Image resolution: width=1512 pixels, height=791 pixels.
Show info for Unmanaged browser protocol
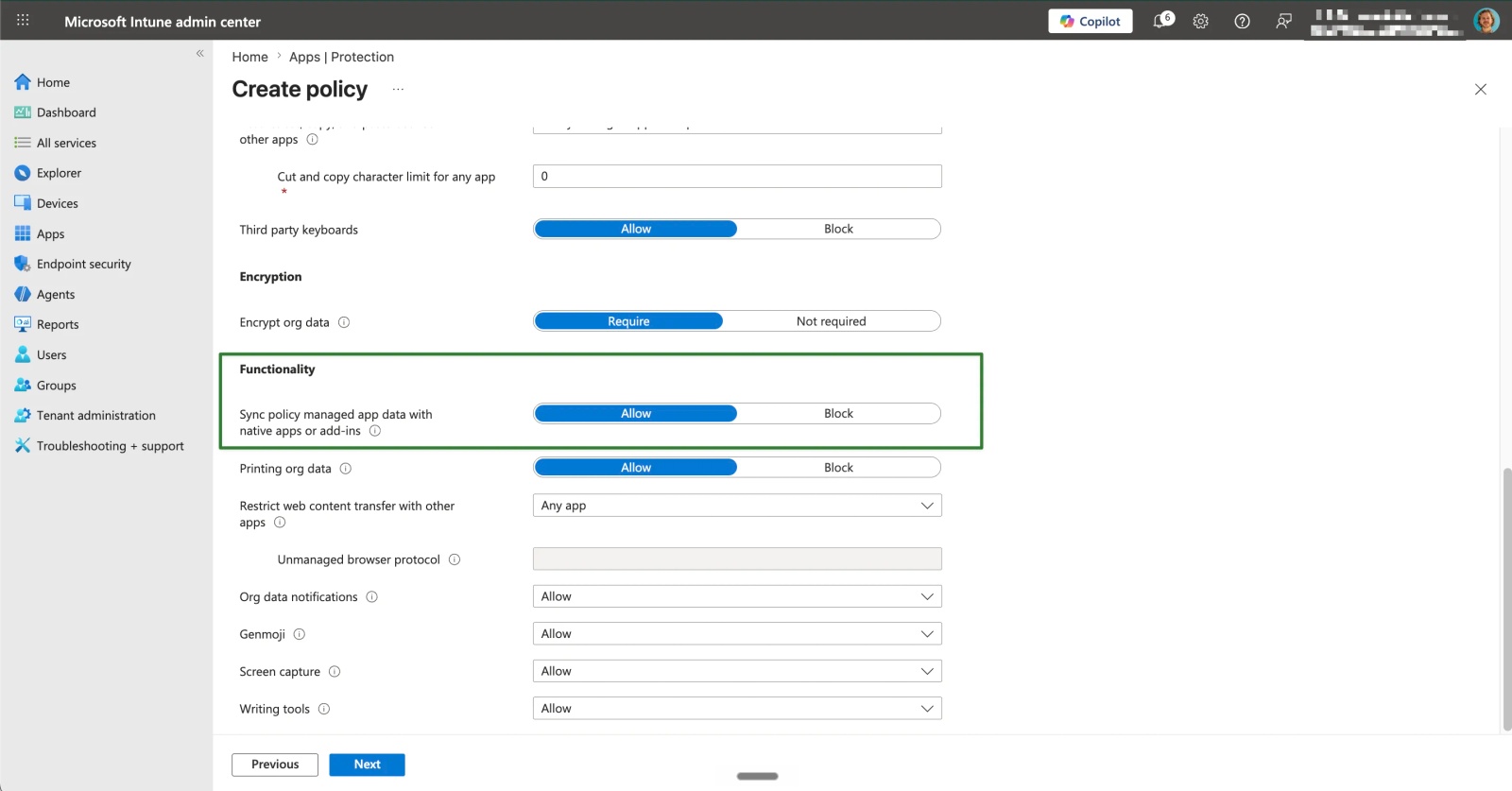click(455, 559)
